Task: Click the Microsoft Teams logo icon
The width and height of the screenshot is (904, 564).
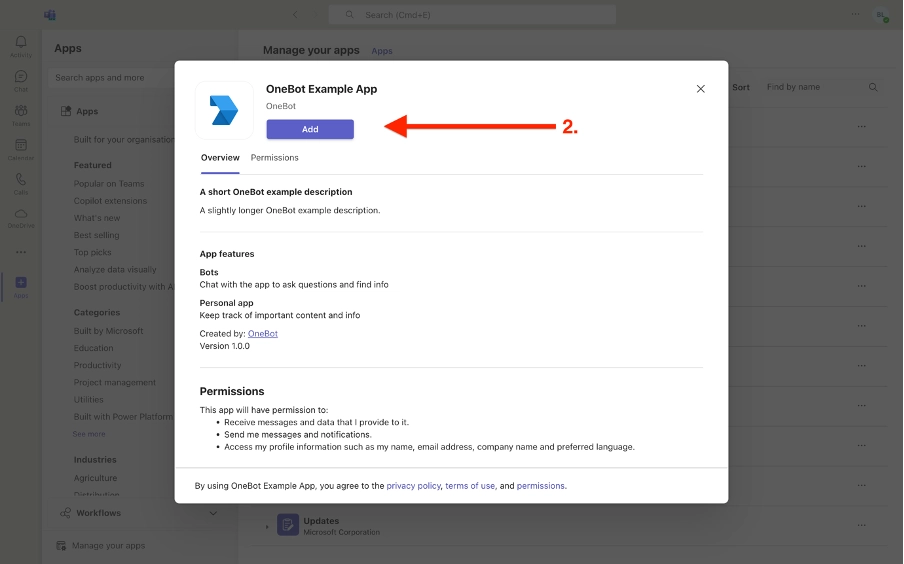Action: click(x=50, y=15)
